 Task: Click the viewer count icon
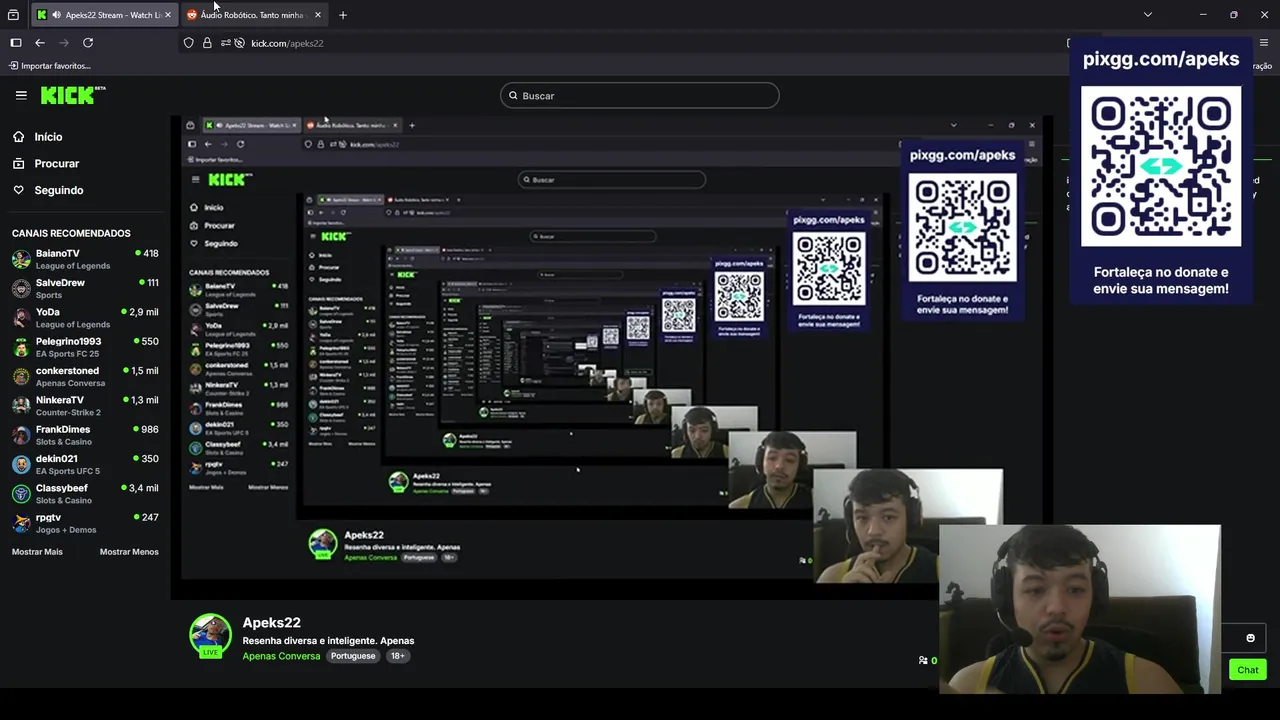(x=923, y=660)
